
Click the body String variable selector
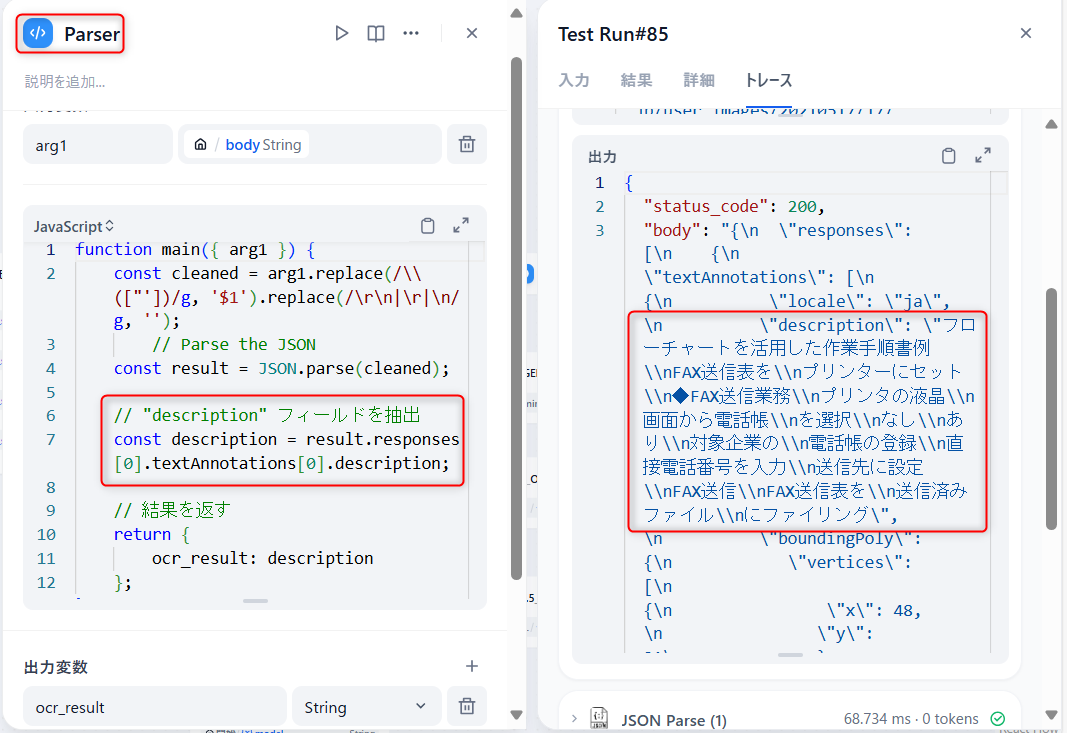[310, 144]
